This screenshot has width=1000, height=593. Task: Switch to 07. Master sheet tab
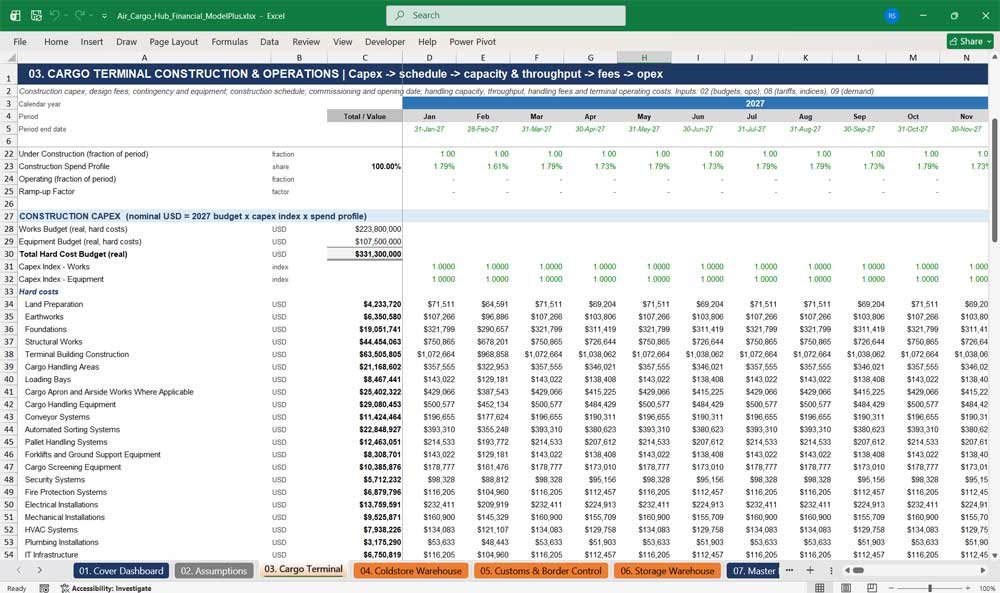[x=754, y=571]
